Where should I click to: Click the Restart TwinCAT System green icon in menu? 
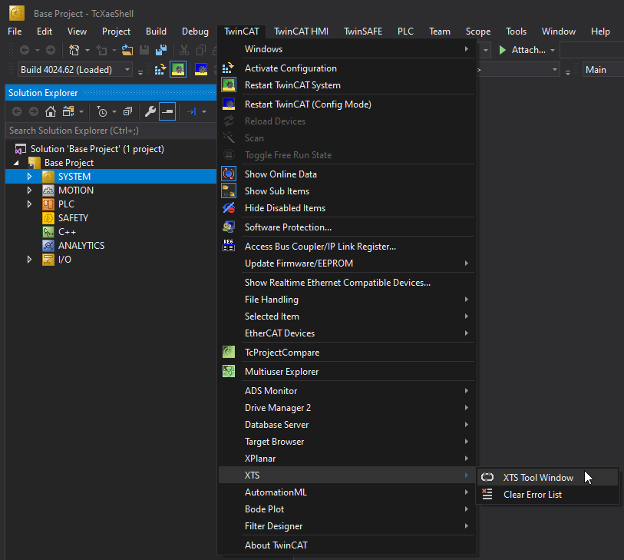click(228, 85)
